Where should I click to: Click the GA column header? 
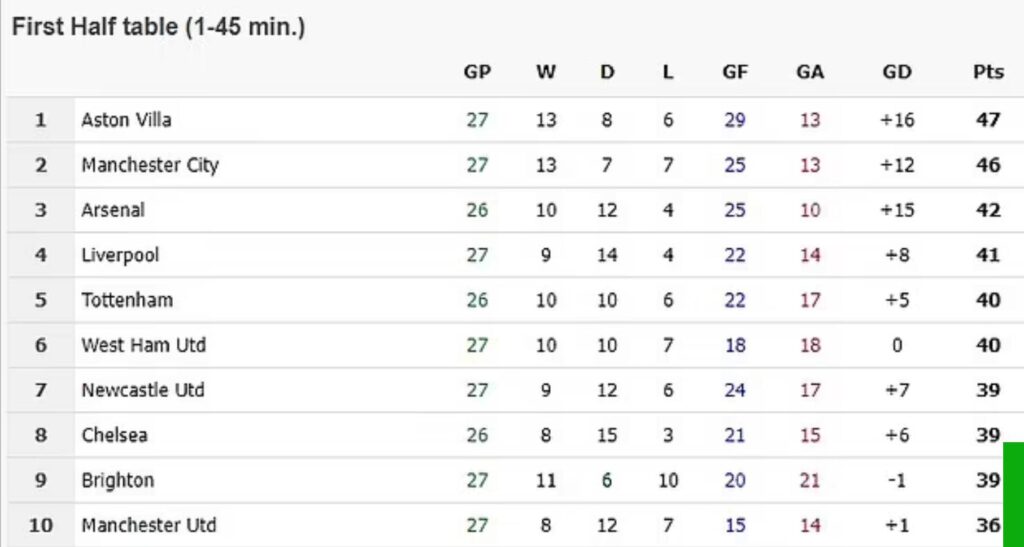[x=810, y=72]
